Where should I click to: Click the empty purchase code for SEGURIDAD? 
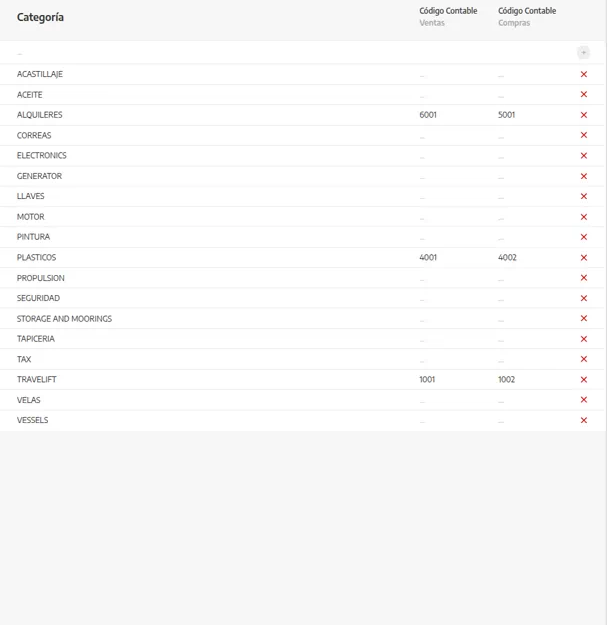tap(501, 300)
